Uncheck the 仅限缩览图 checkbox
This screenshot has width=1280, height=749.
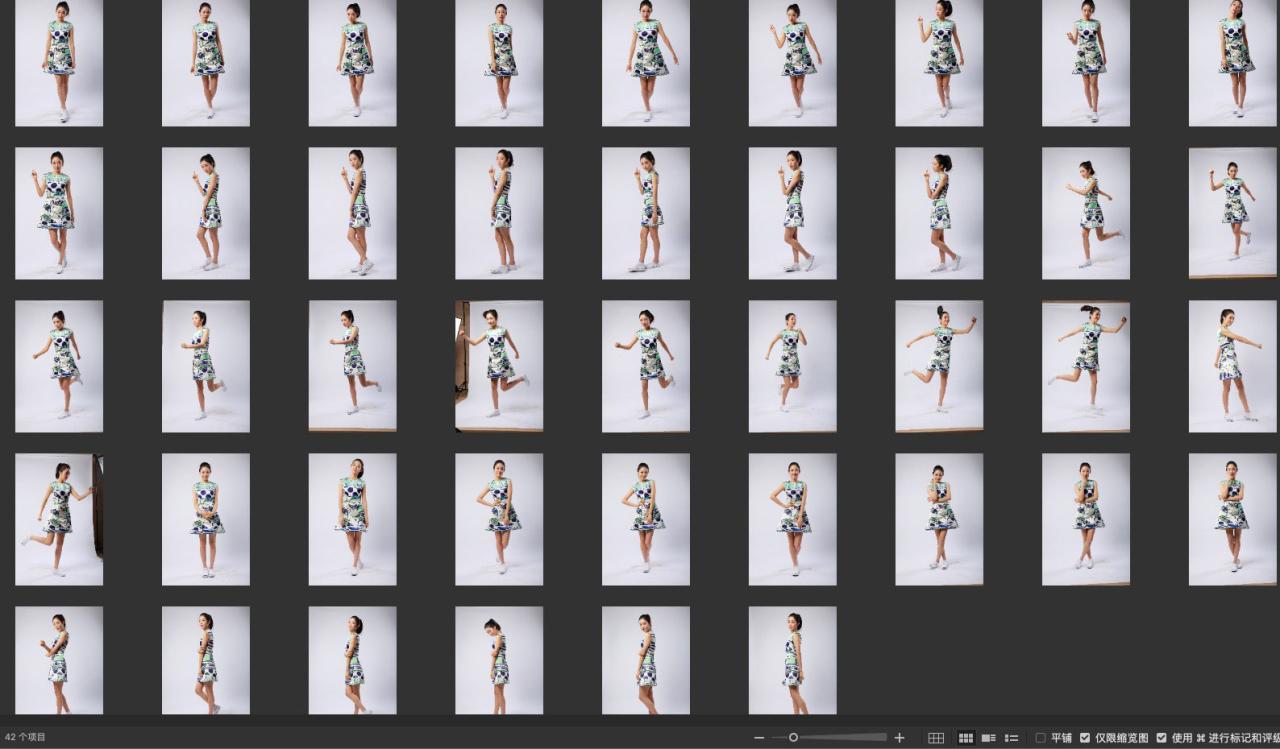coord(1085,738)
